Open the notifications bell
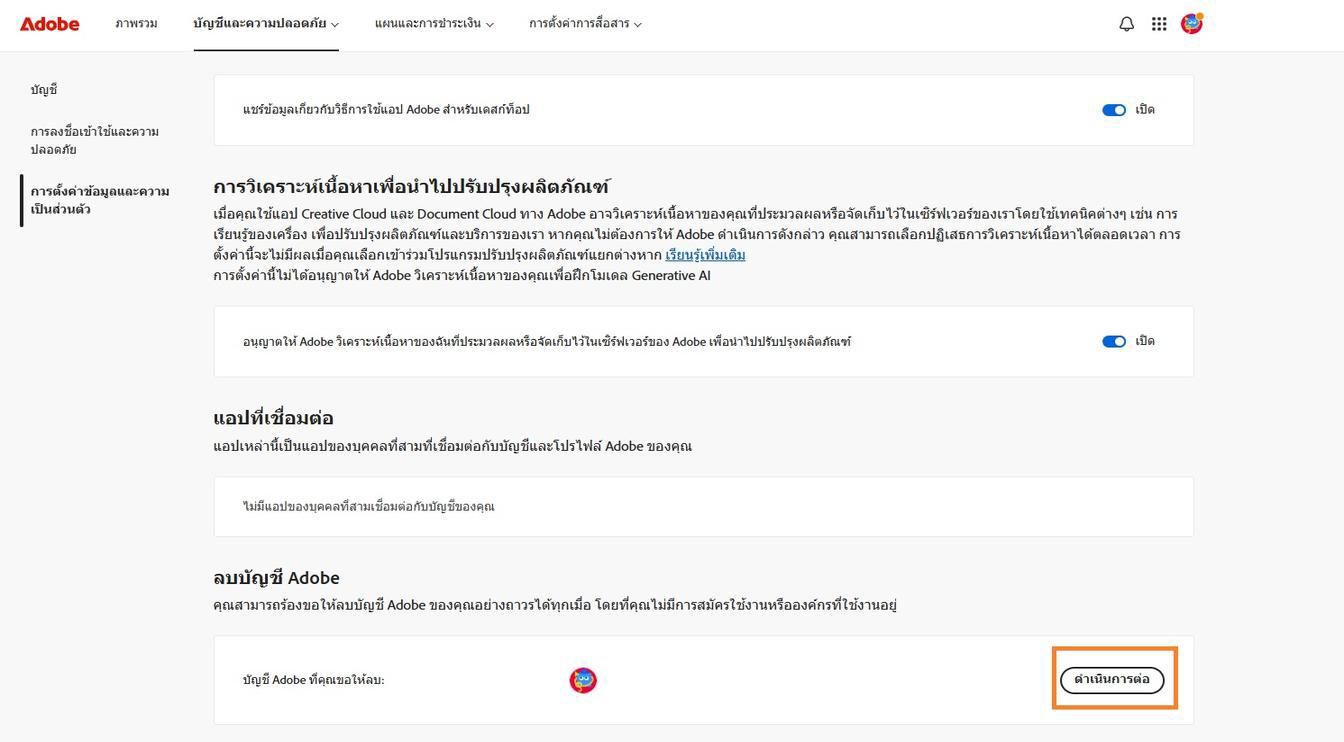 tap(1126, 23)
